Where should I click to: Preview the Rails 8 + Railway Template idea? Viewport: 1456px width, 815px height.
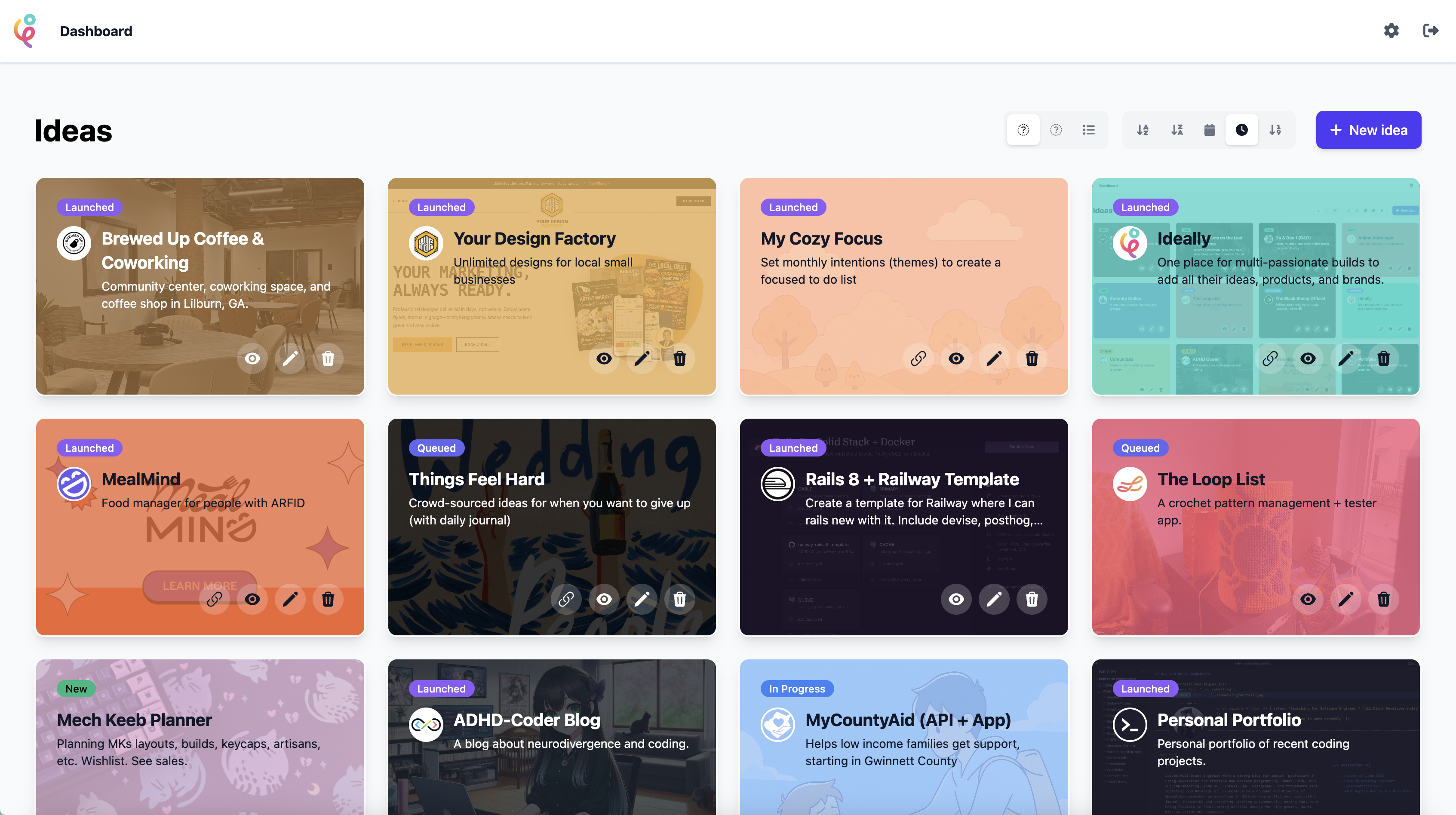click(956, 599)
